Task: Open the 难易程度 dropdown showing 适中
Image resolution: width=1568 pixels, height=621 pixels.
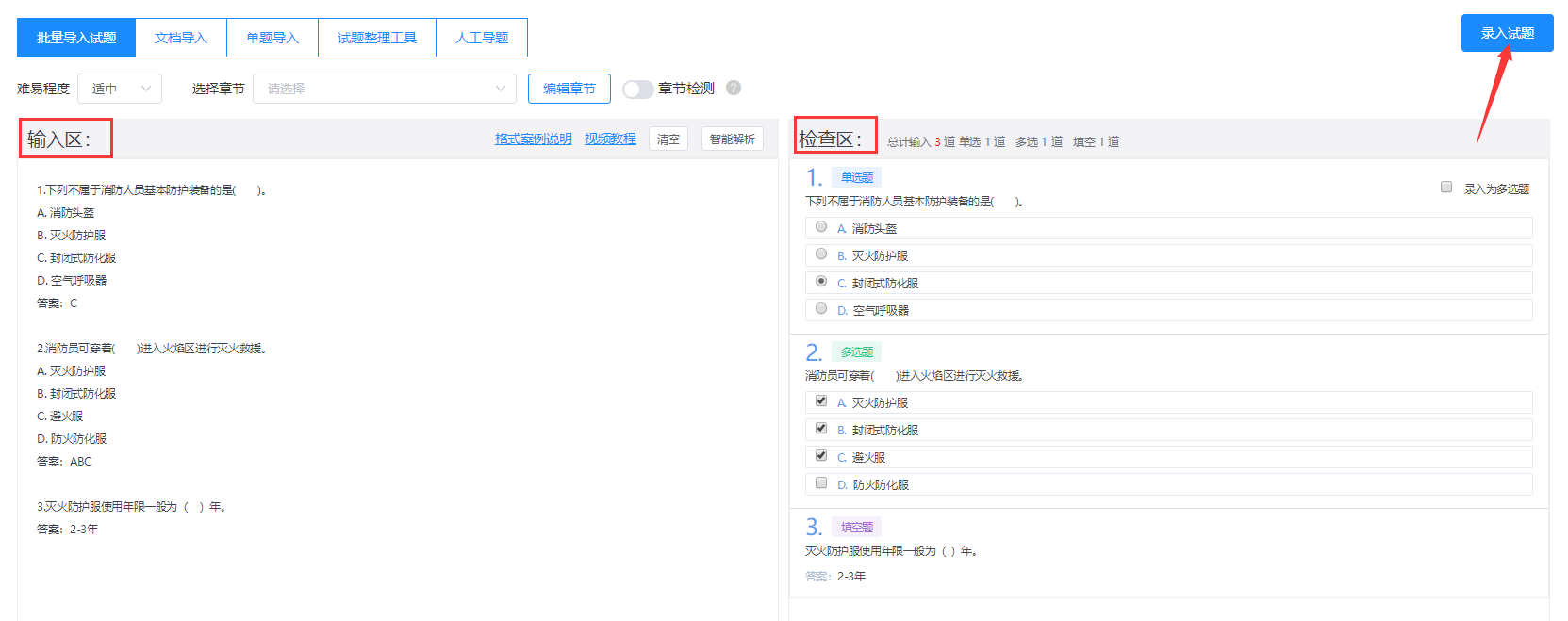Action: click(x=120, y=89)
